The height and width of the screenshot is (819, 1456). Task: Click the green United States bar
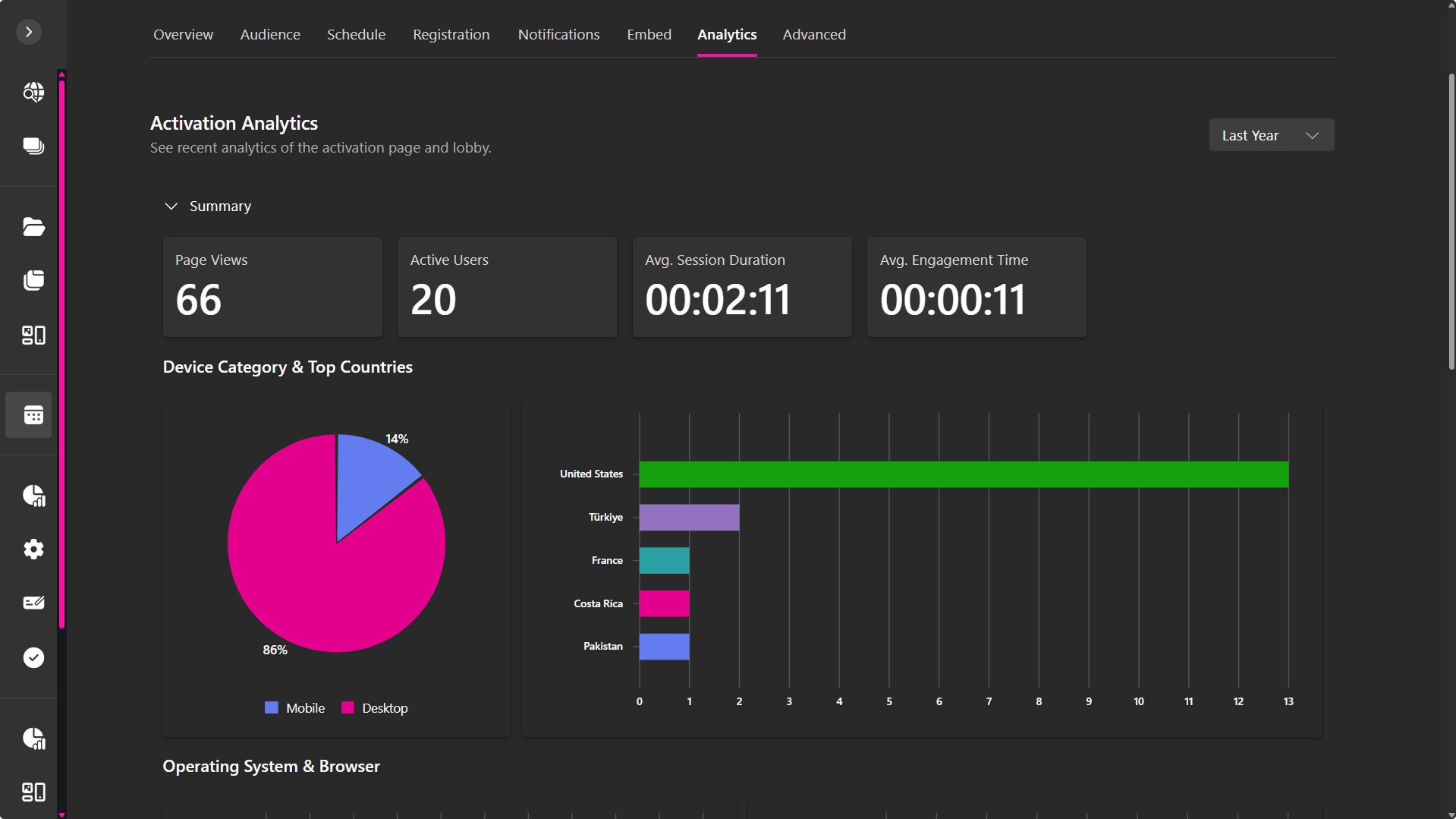click(x=963, y=474)
